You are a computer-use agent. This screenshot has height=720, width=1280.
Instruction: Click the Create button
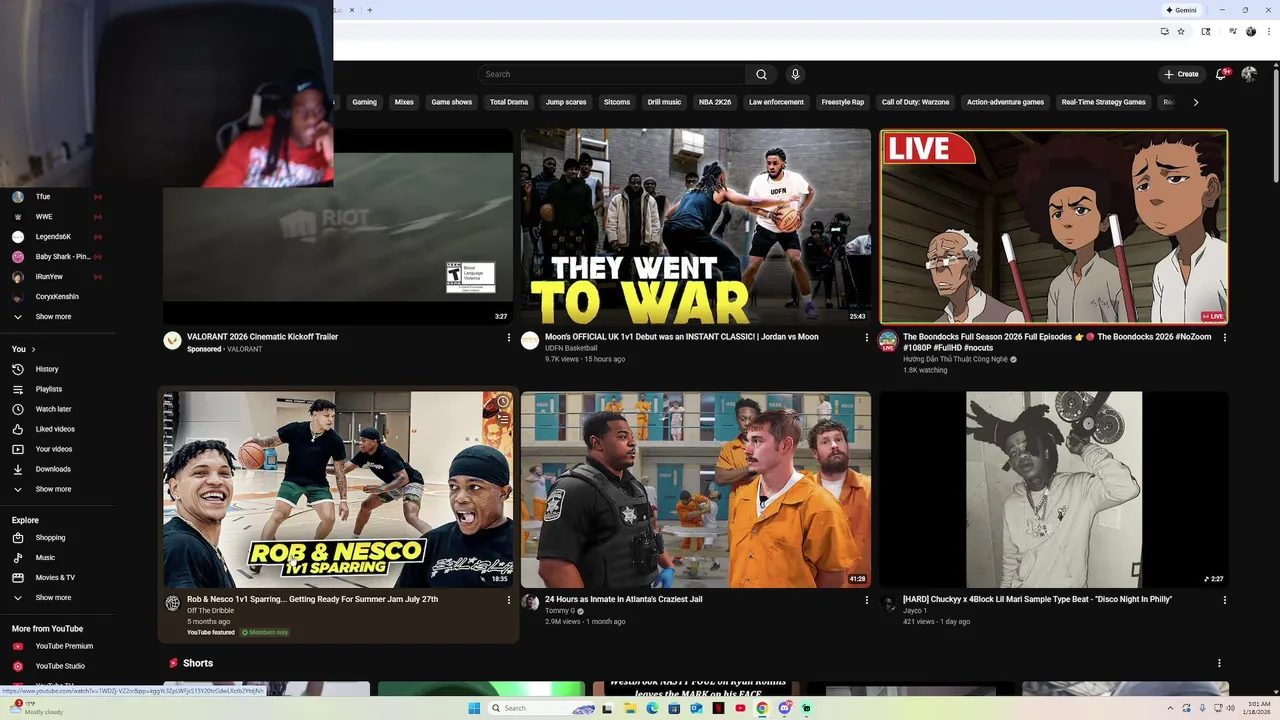(1181, 74)
